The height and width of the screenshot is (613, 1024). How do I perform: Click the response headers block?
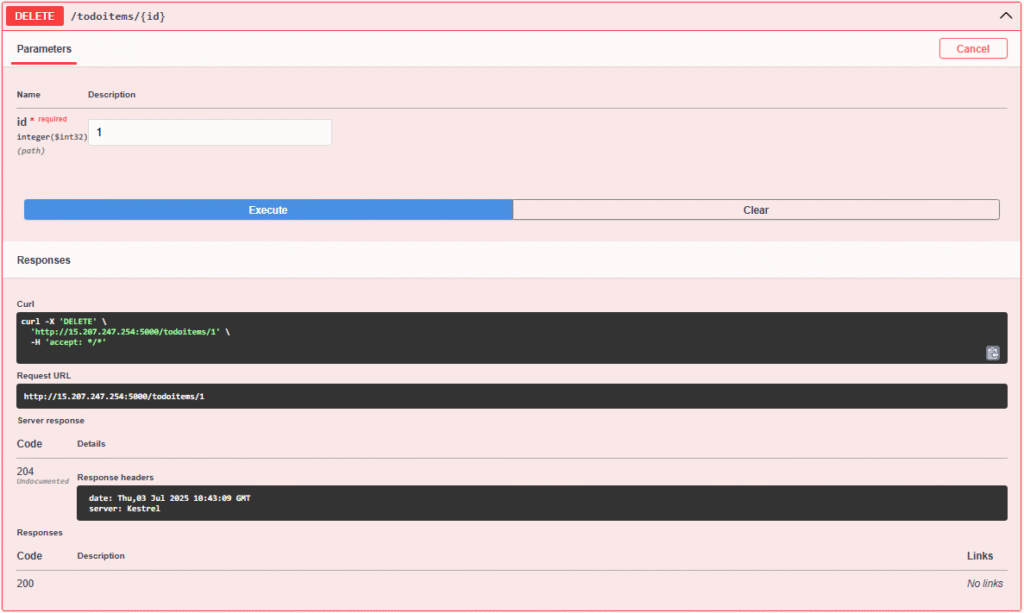(541, 503)
